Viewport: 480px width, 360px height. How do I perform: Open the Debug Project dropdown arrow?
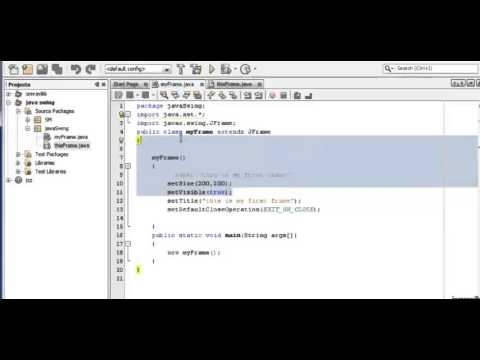(x=235, y=69)
